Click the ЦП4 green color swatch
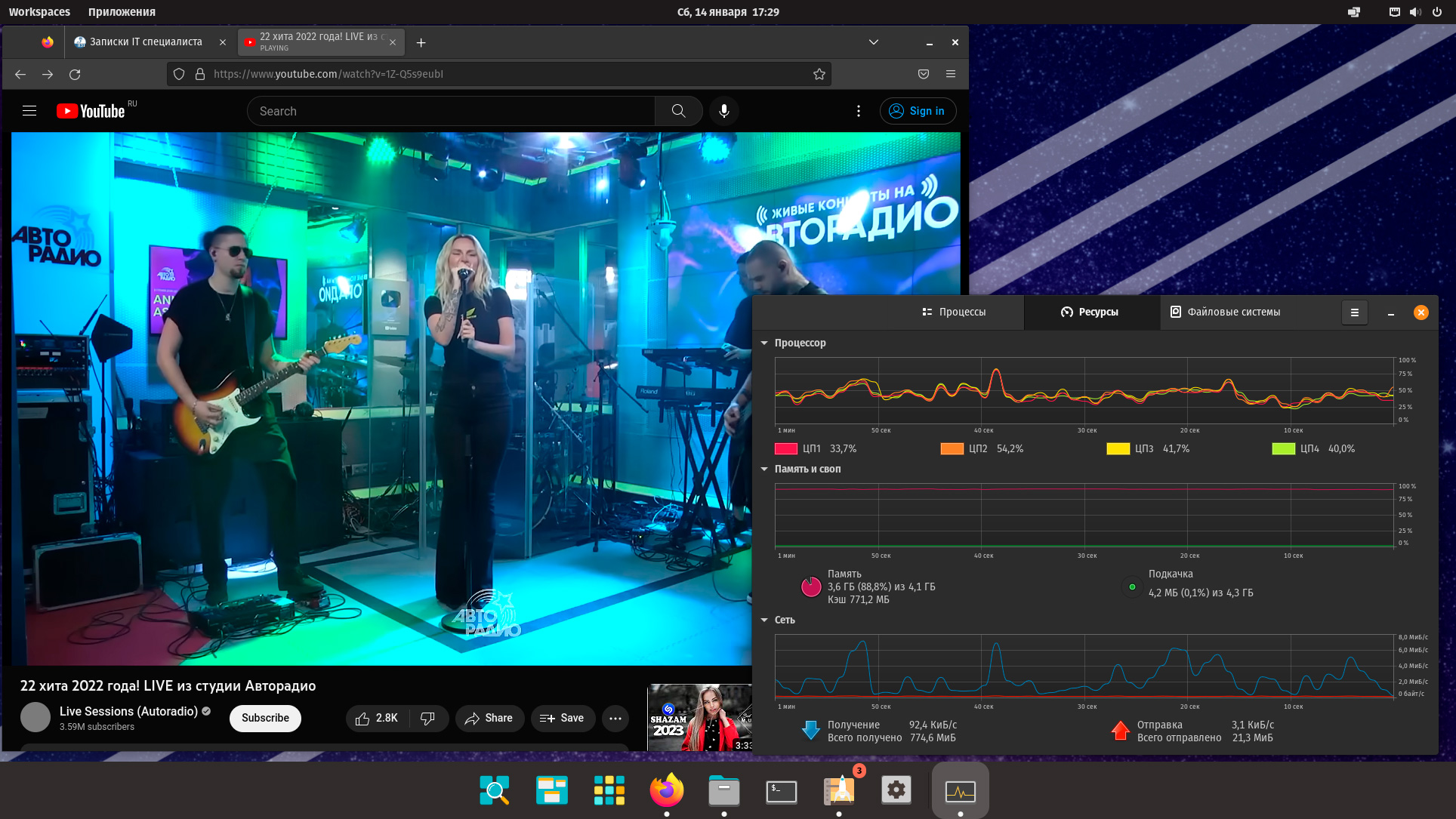This screenshot has height=819, width=1456. coord(1283,448)
